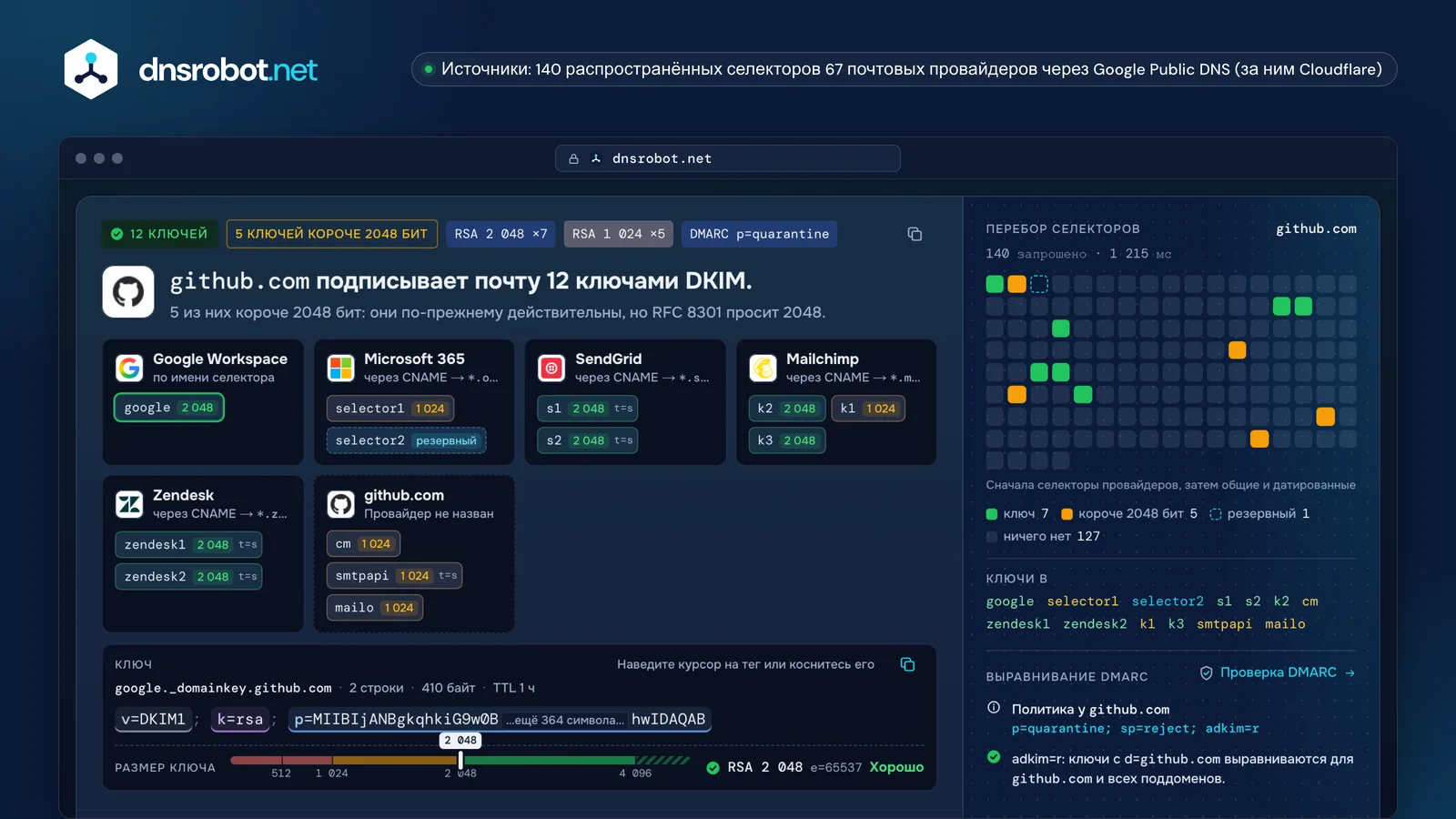Image resolution: width=1456 pixels, height=819 pixels.
Task: Open Проверка DMARC link
Action: pos(1278,672)
